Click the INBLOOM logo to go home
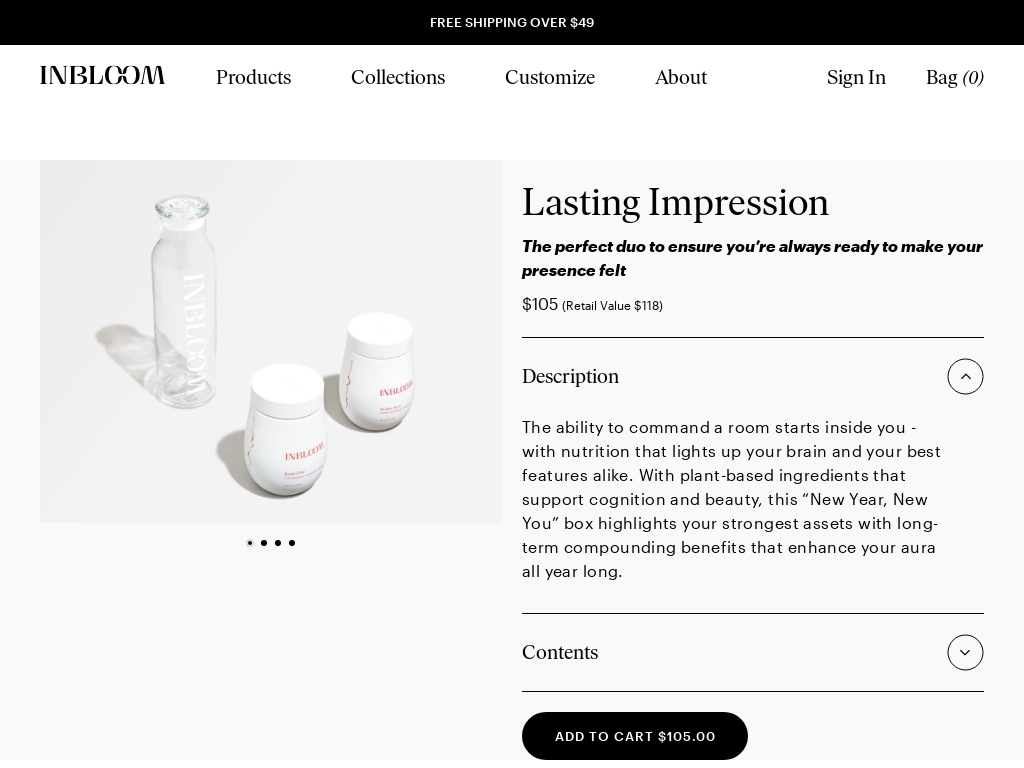The height and width of the screenshot is (768, 1024). [x=102, y=76]
